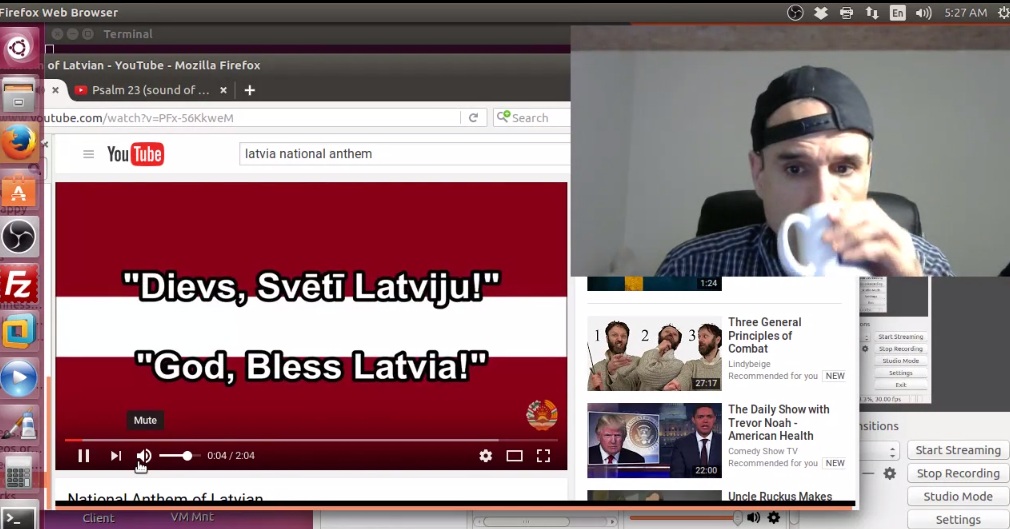Open Calculator from the launcher
The image size is (1010, 529).
pos(18,474)
